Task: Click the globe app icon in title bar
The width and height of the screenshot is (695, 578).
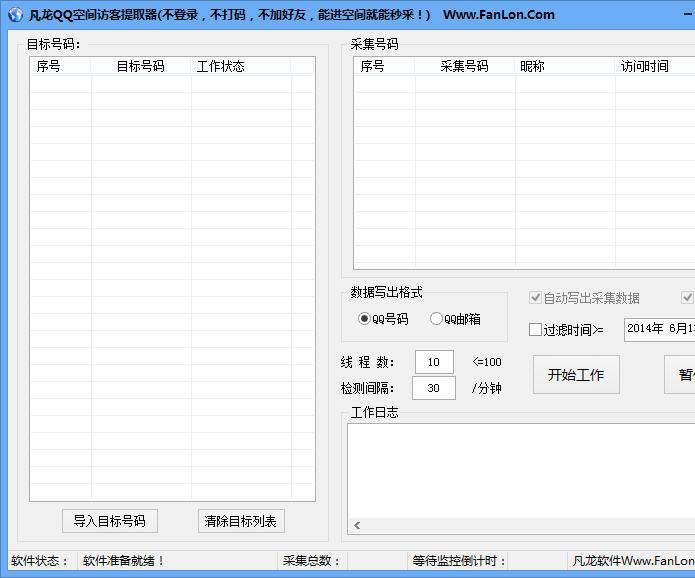Action: 15,15
